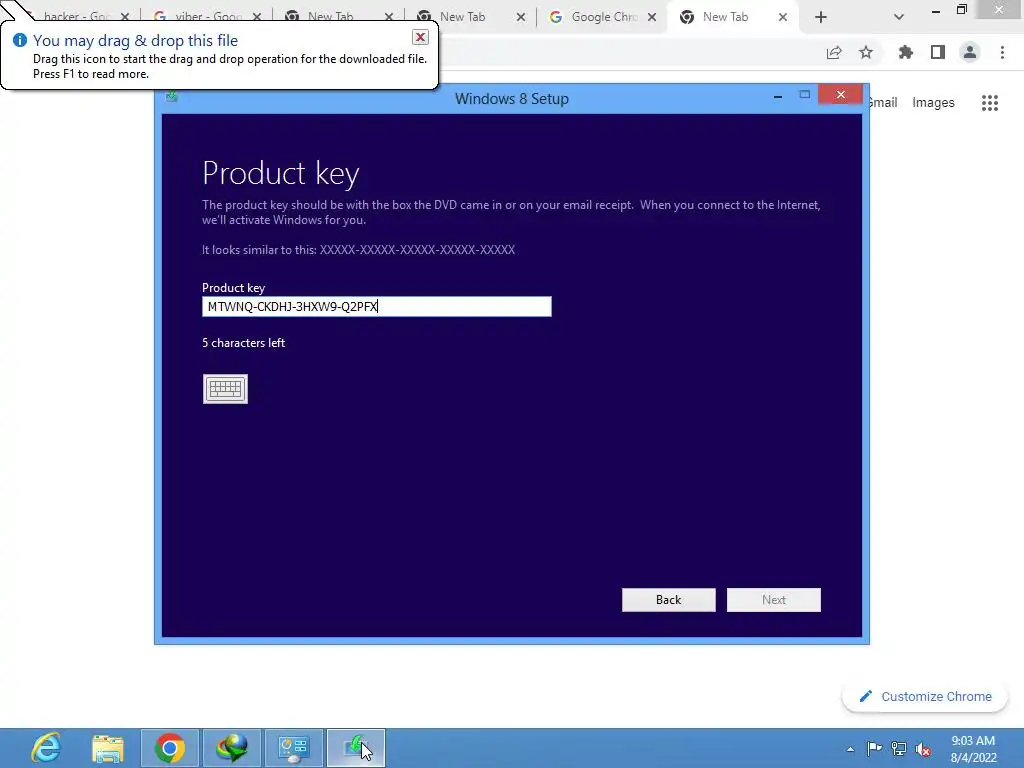Click the Windows 8 Setup title icon

172,97
